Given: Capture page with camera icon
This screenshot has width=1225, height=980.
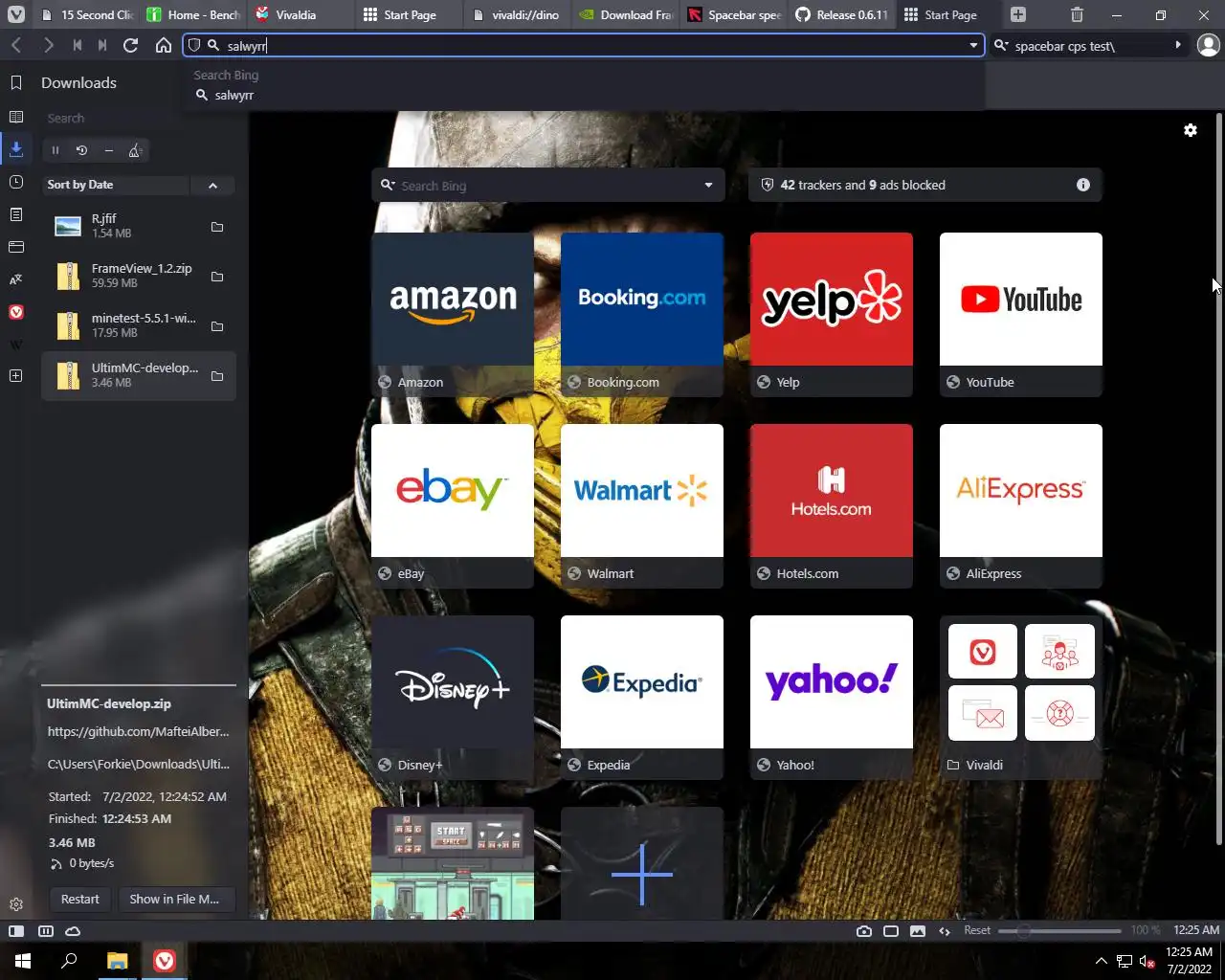Looking at the screenshot, I should [x=864, y=931].
